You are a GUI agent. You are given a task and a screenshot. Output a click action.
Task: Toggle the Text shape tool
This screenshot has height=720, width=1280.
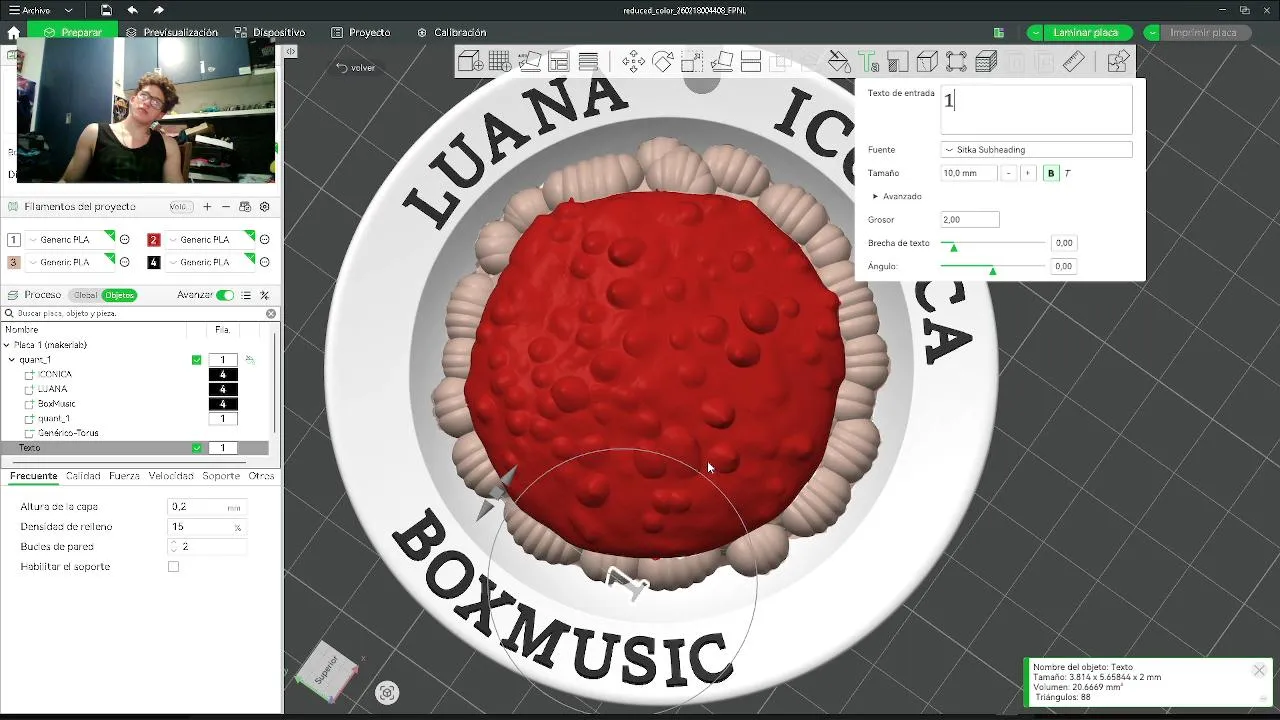click(868, 62)
